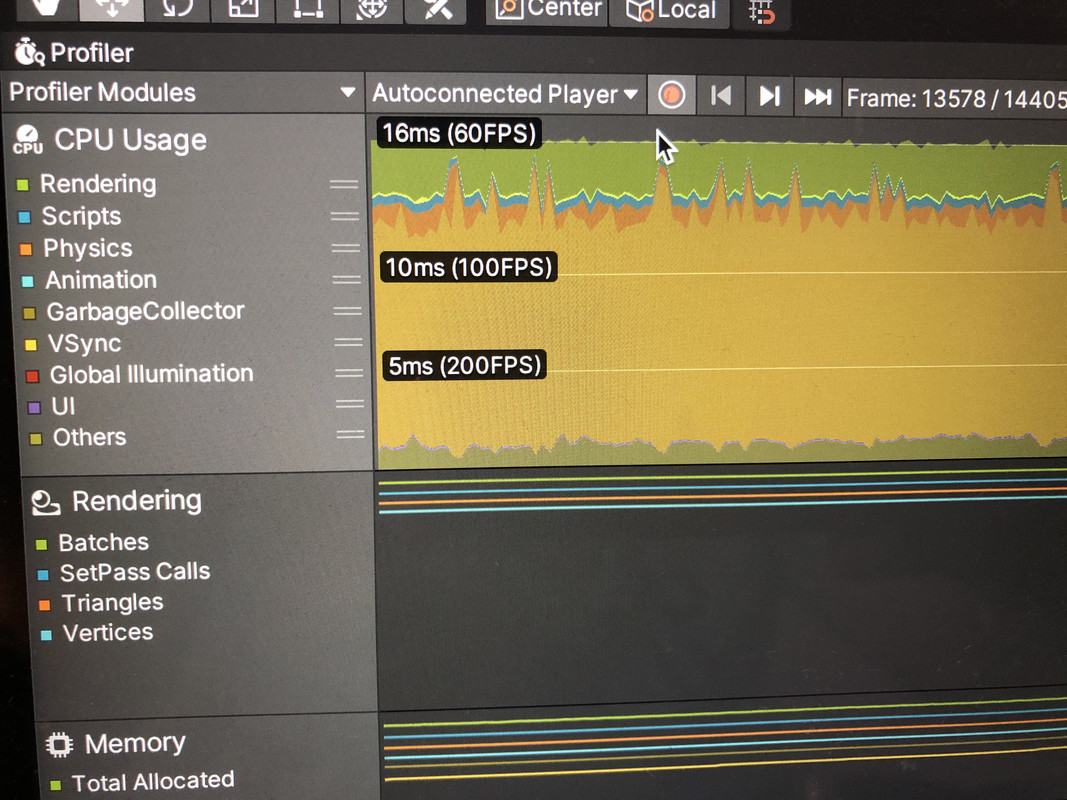The height and width of the screenshot is (800, 1067).
Task: Toggle the Animation category swatch
Action: pyautogui.click(x=27, y=281)
